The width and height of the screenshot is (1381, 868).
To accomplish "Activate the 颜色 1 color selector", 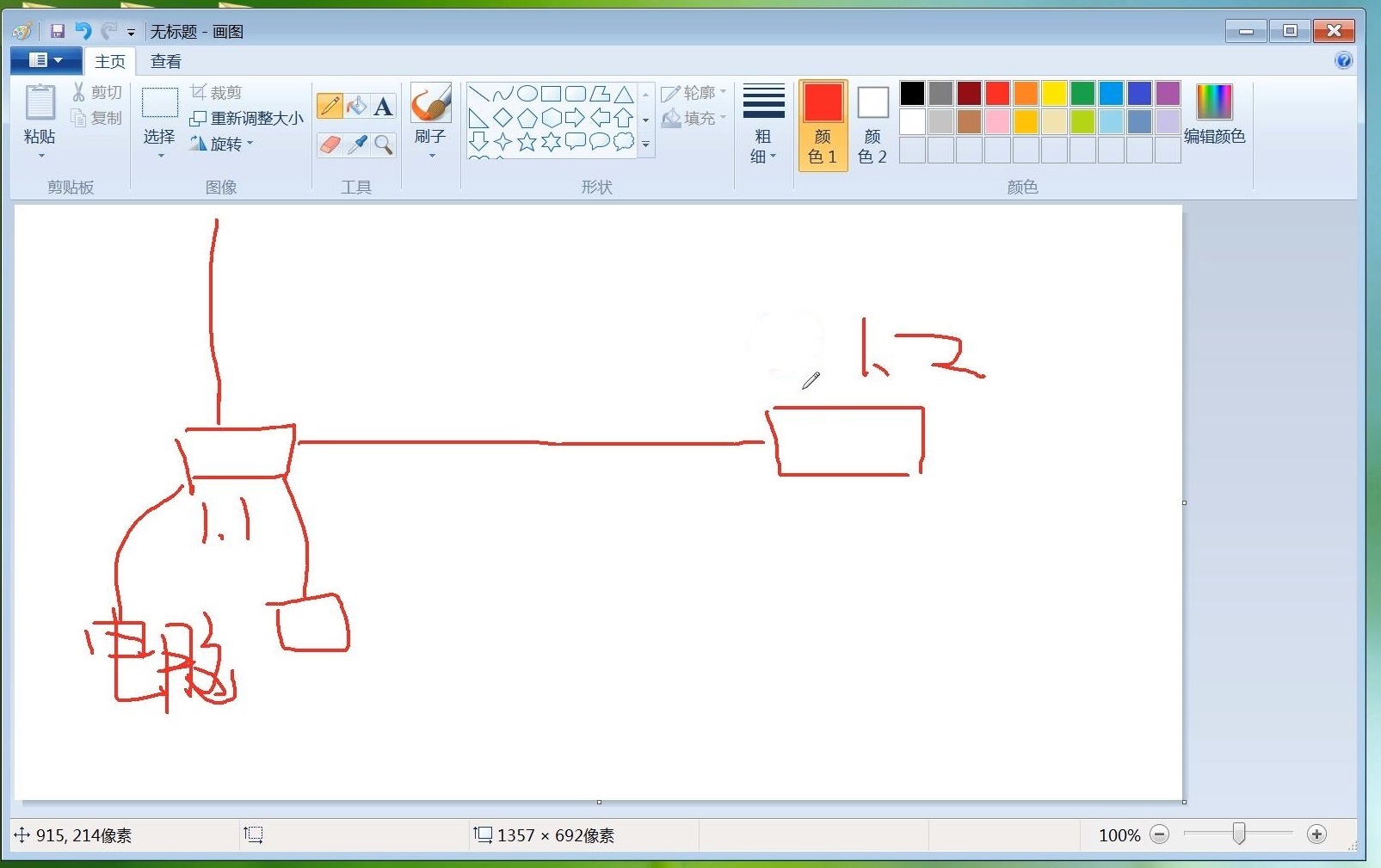I will pos(823,126).
